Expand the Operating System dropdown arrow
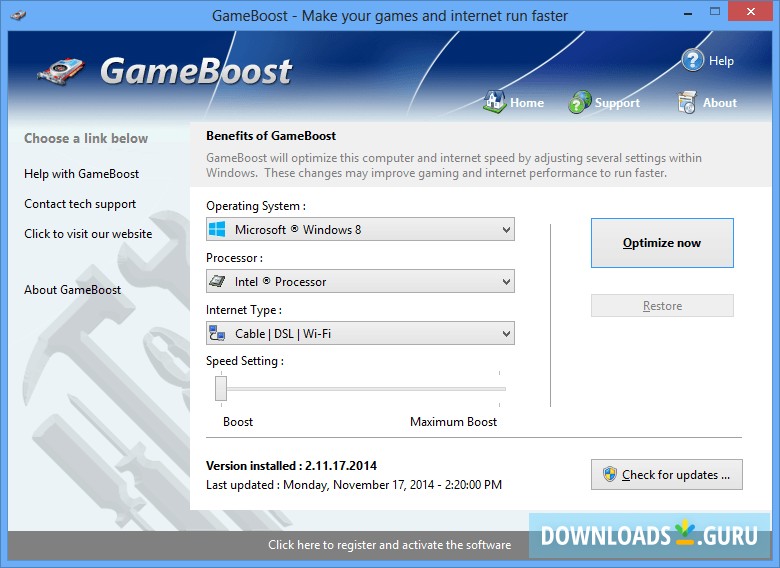The width and height of the screenshot is (780, 568). click(506, 230)
